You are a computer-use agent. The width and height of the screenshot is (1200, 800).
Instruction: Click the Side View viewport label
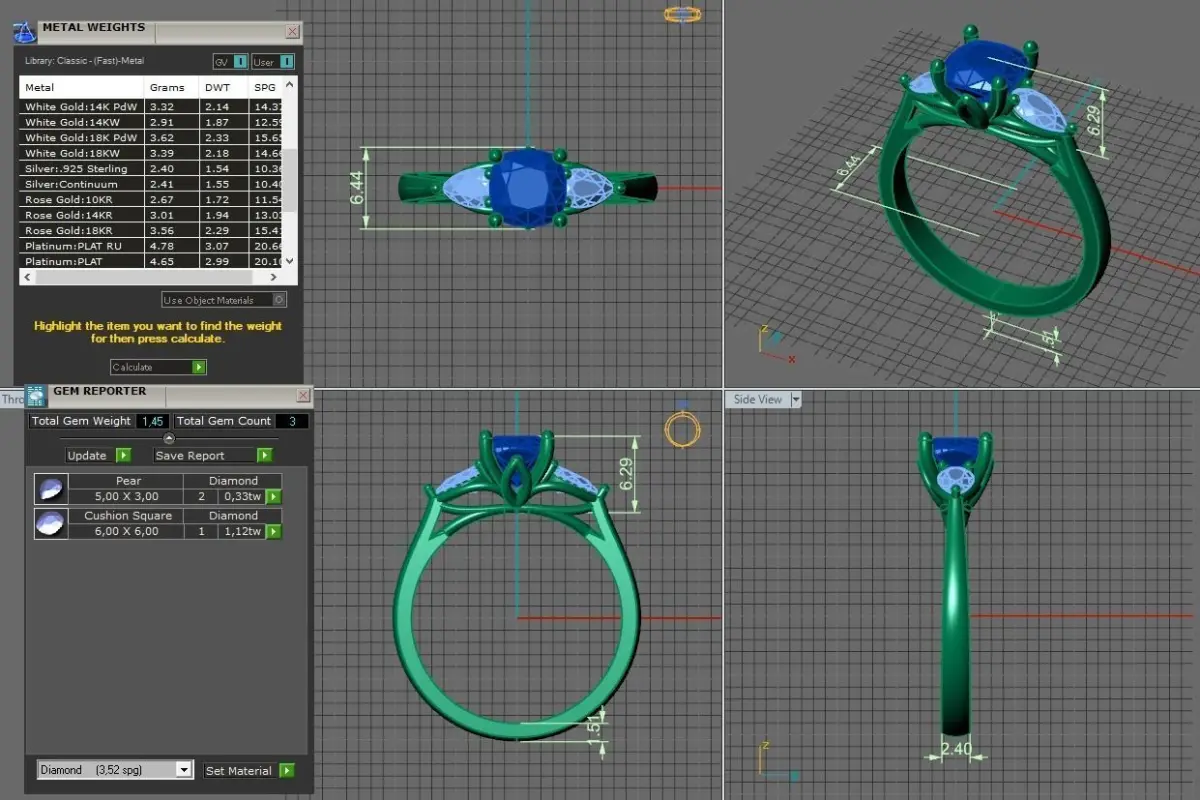coord(758,399)
